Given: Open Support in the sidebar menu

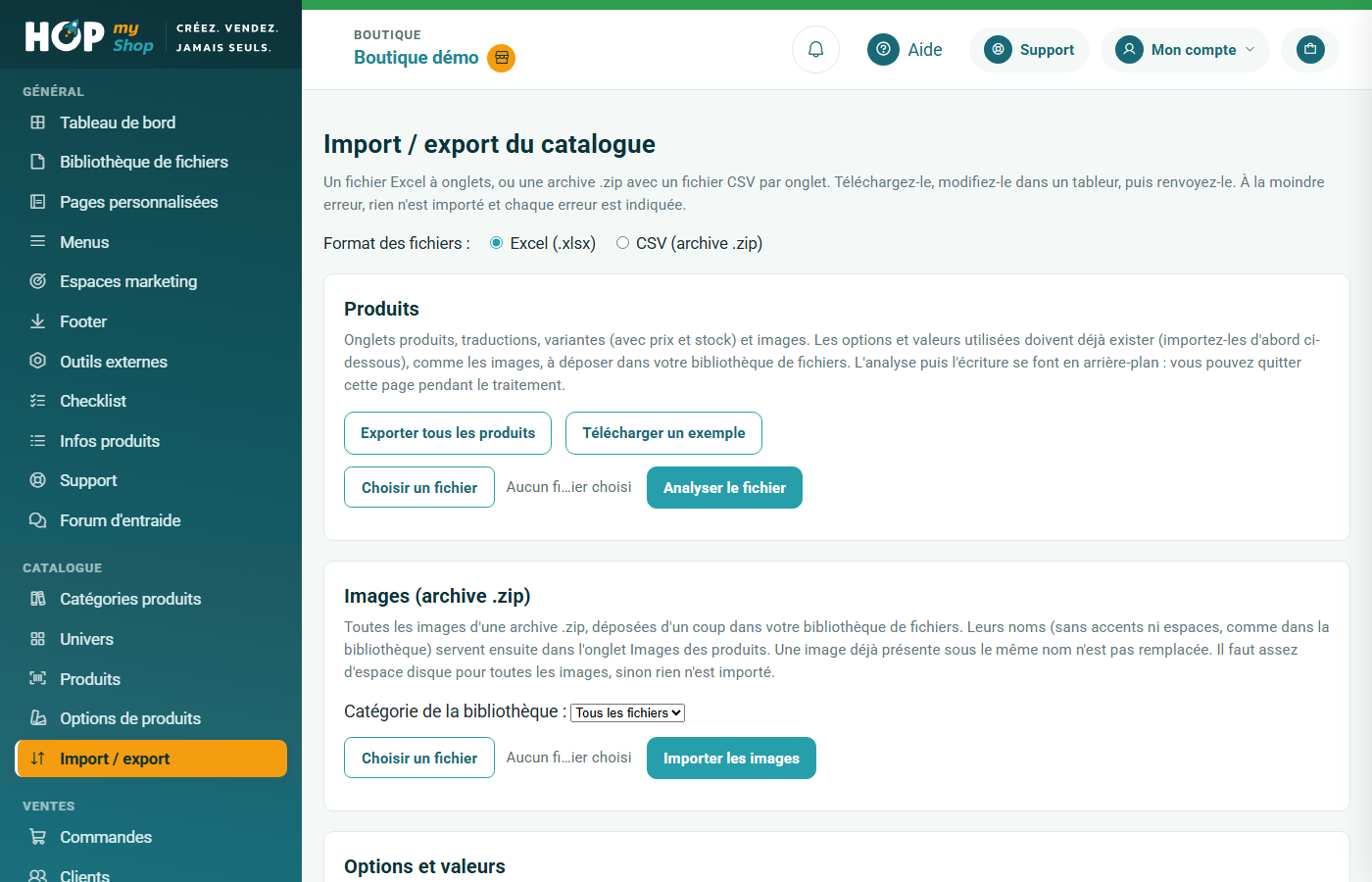Looking at the screenshot, I should pyautogui.click(x=151, y=480).
